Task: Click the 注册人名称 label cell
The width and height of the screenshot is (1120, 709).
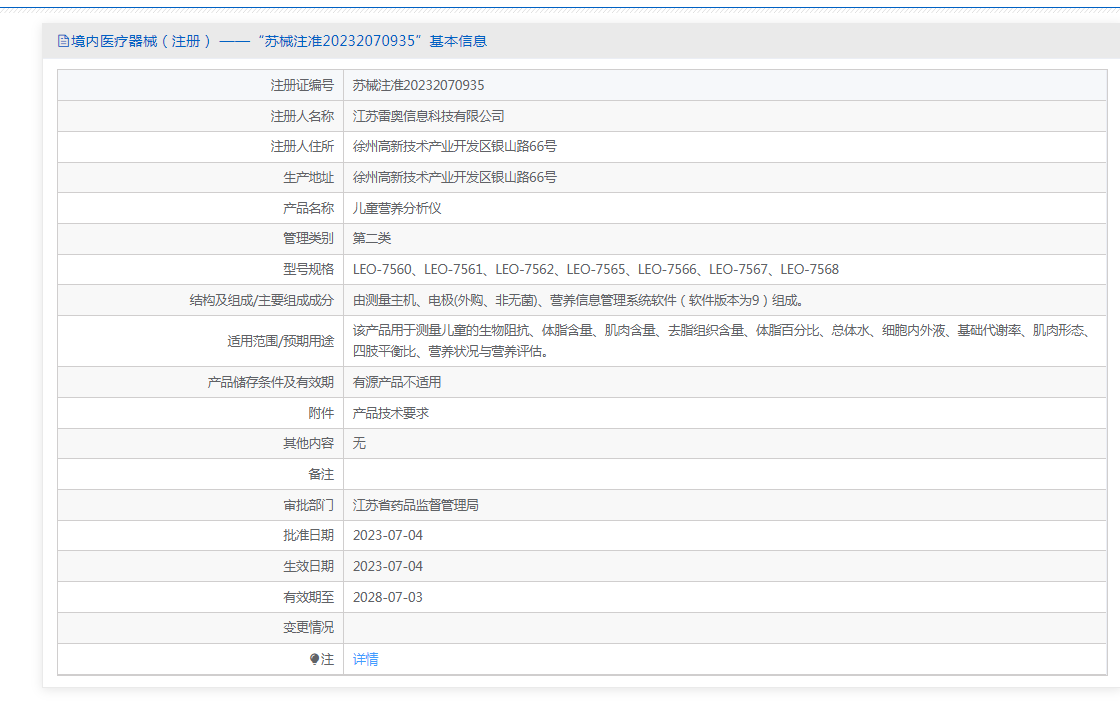Action: pos(201,116)
